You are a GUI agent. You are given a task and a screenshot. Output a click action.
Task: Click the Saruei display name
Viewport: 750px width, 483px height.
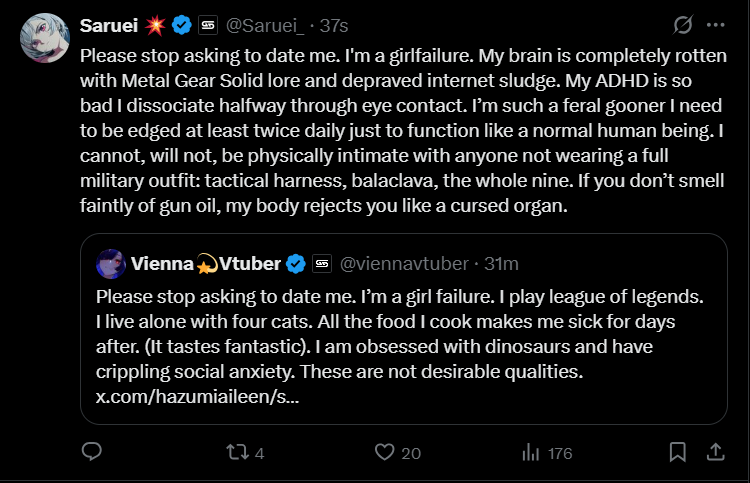108,25
